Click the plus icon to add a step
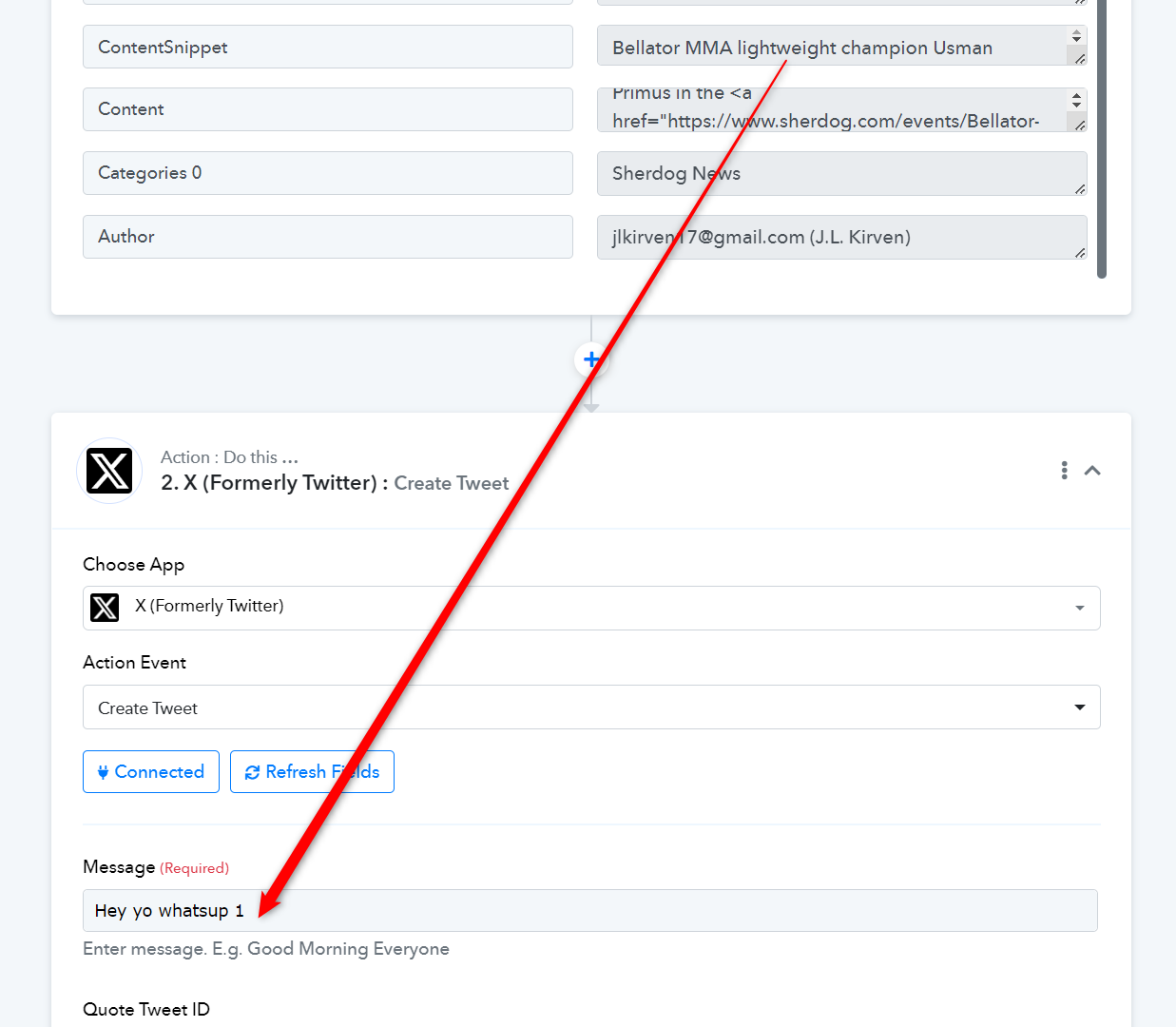The width and height of the screenshot is (1176, 1027). [x=591, y=359]
